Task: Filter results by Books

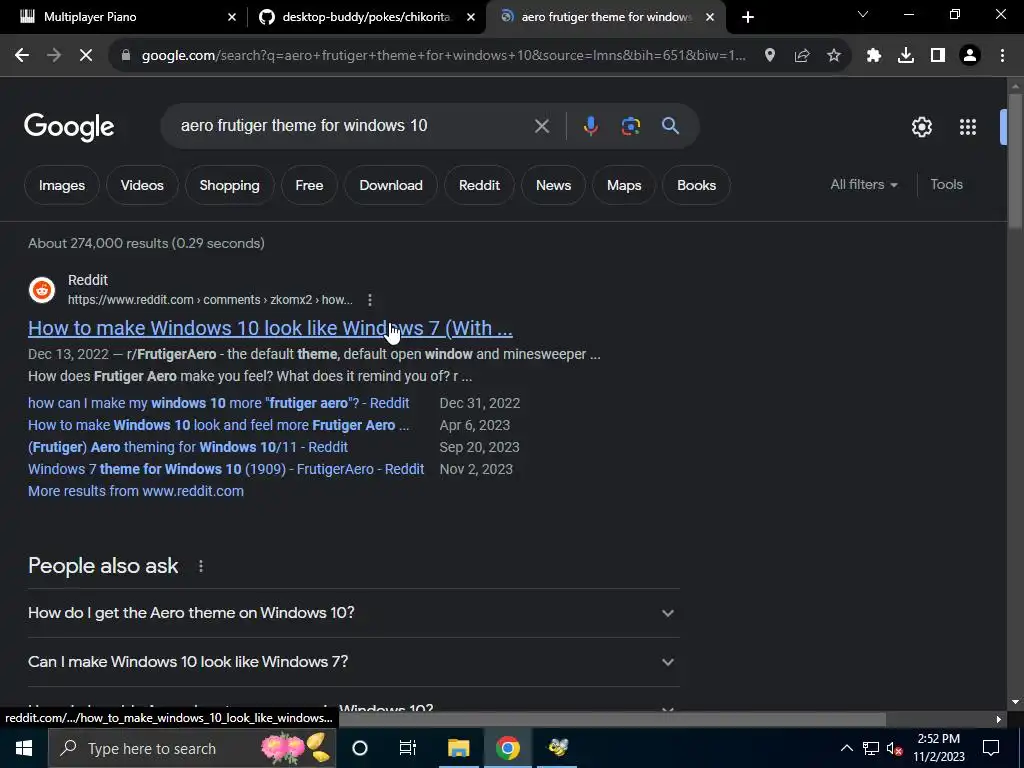Action: [x=696, y=185]
